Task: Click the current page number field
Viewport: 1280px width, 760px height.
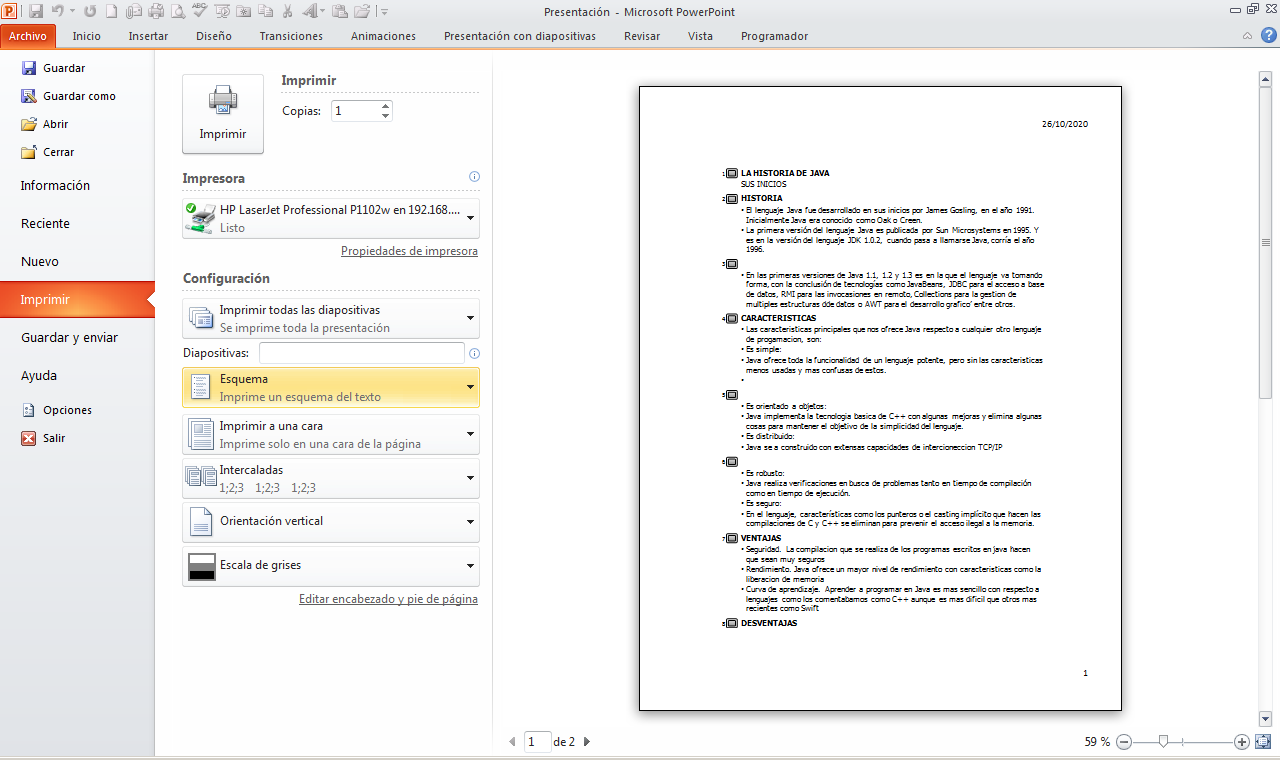Action: click(538, 742)
